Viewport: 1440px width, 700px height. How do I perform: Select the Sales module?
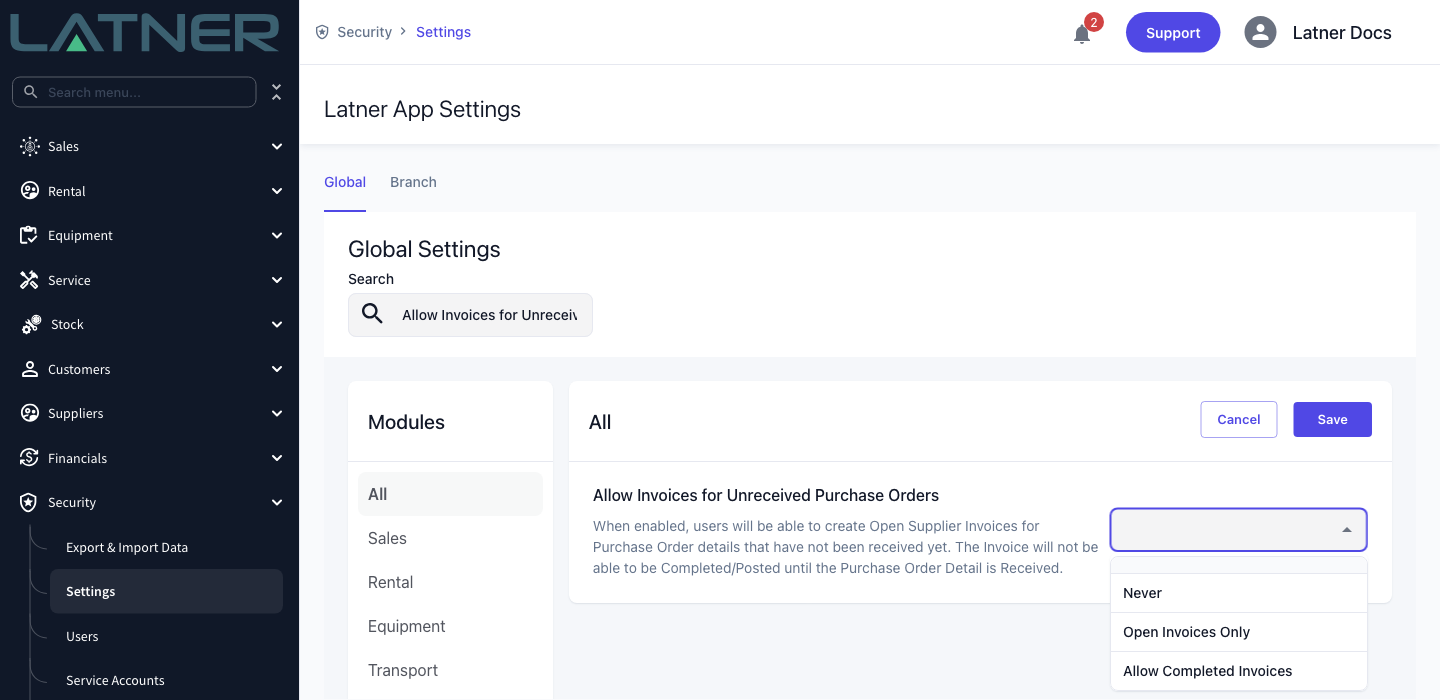click(x=450, y=538)
